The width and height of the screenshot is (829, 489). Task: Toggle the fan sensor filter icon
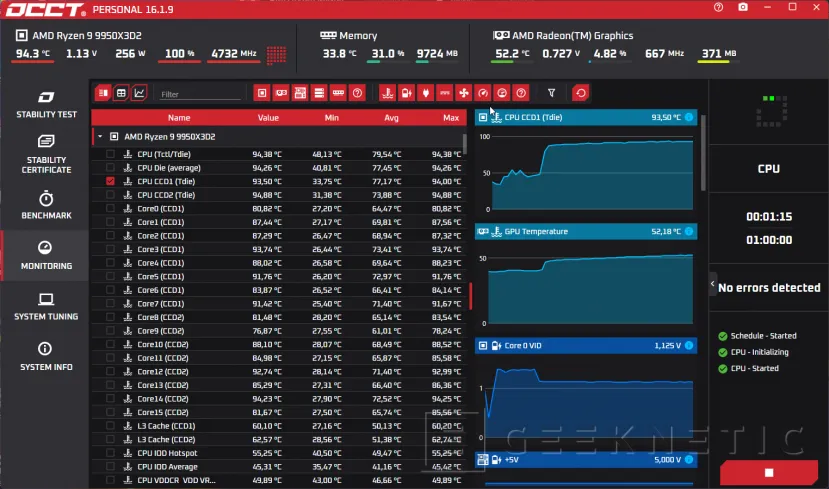(x=464, y=93)
